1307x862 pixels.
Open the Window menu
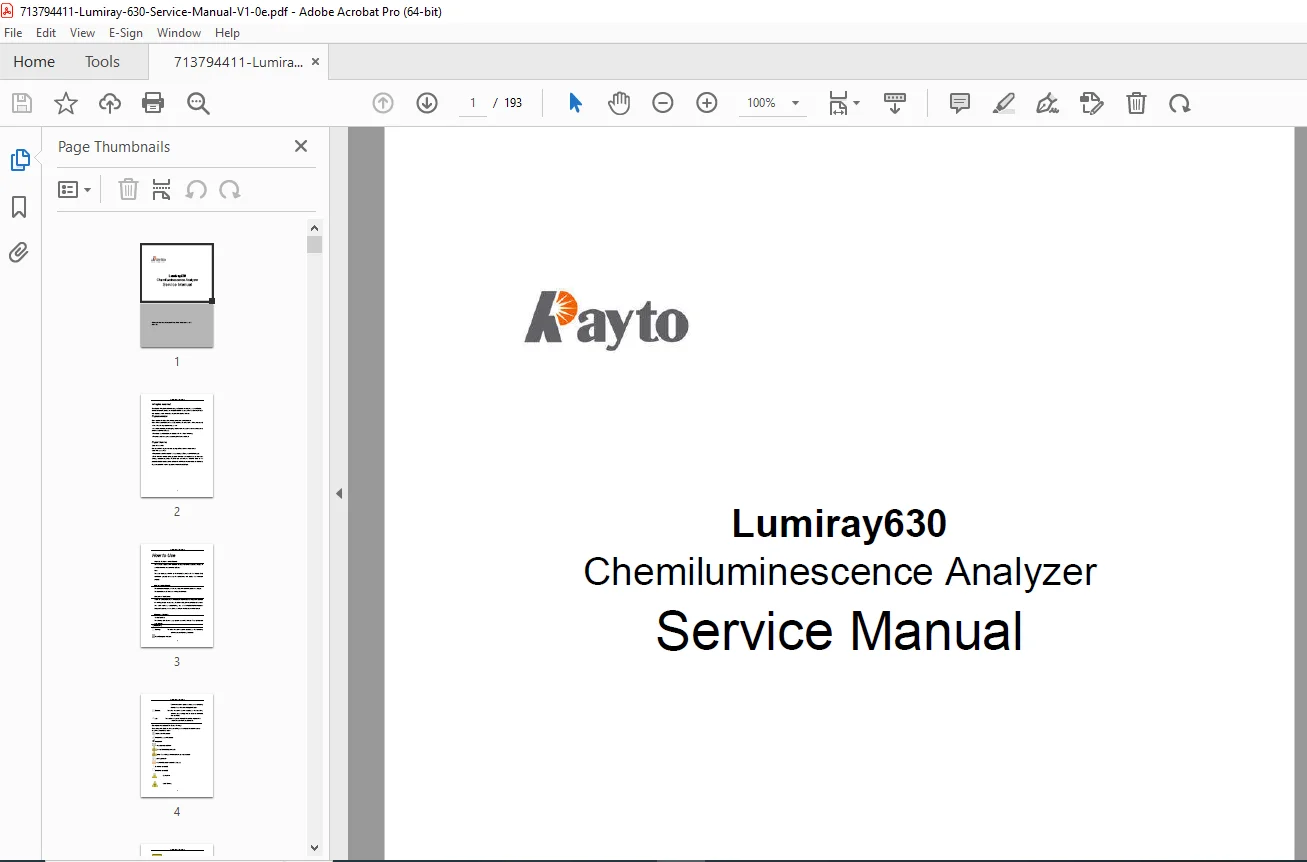[179, 33]
